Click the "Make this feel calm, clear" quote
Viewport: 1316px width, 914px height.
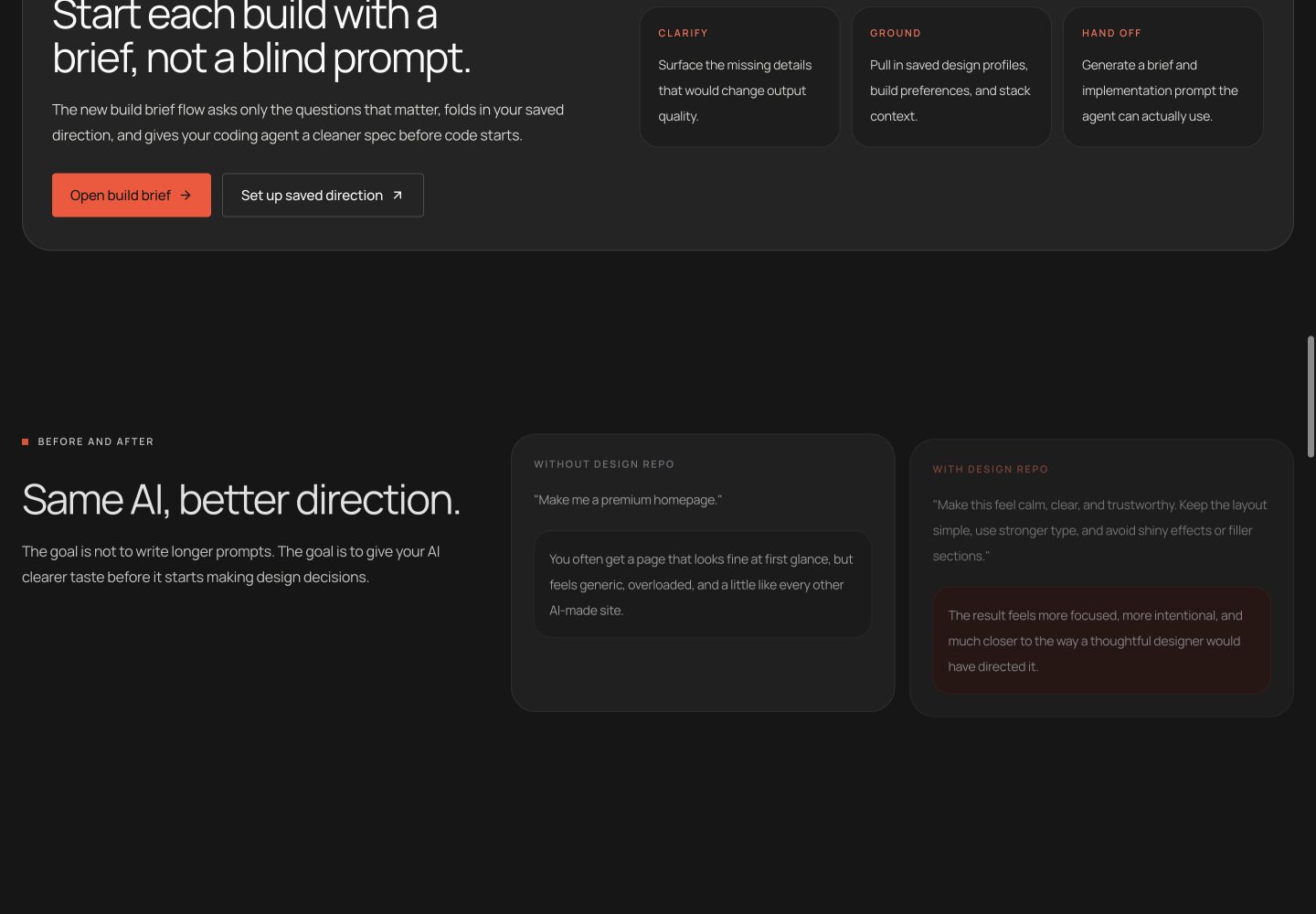point(1099,530)
